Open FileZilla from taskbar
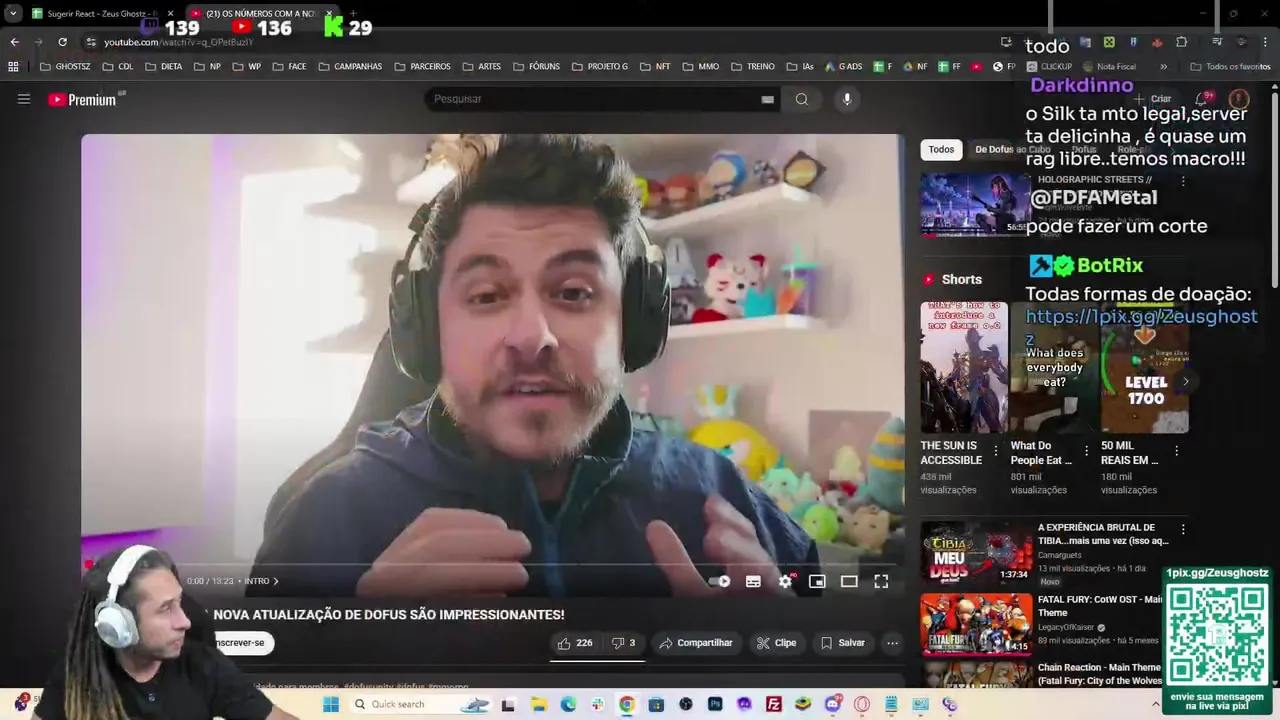This screenshot has width=1280, height=720. point(773,704)
